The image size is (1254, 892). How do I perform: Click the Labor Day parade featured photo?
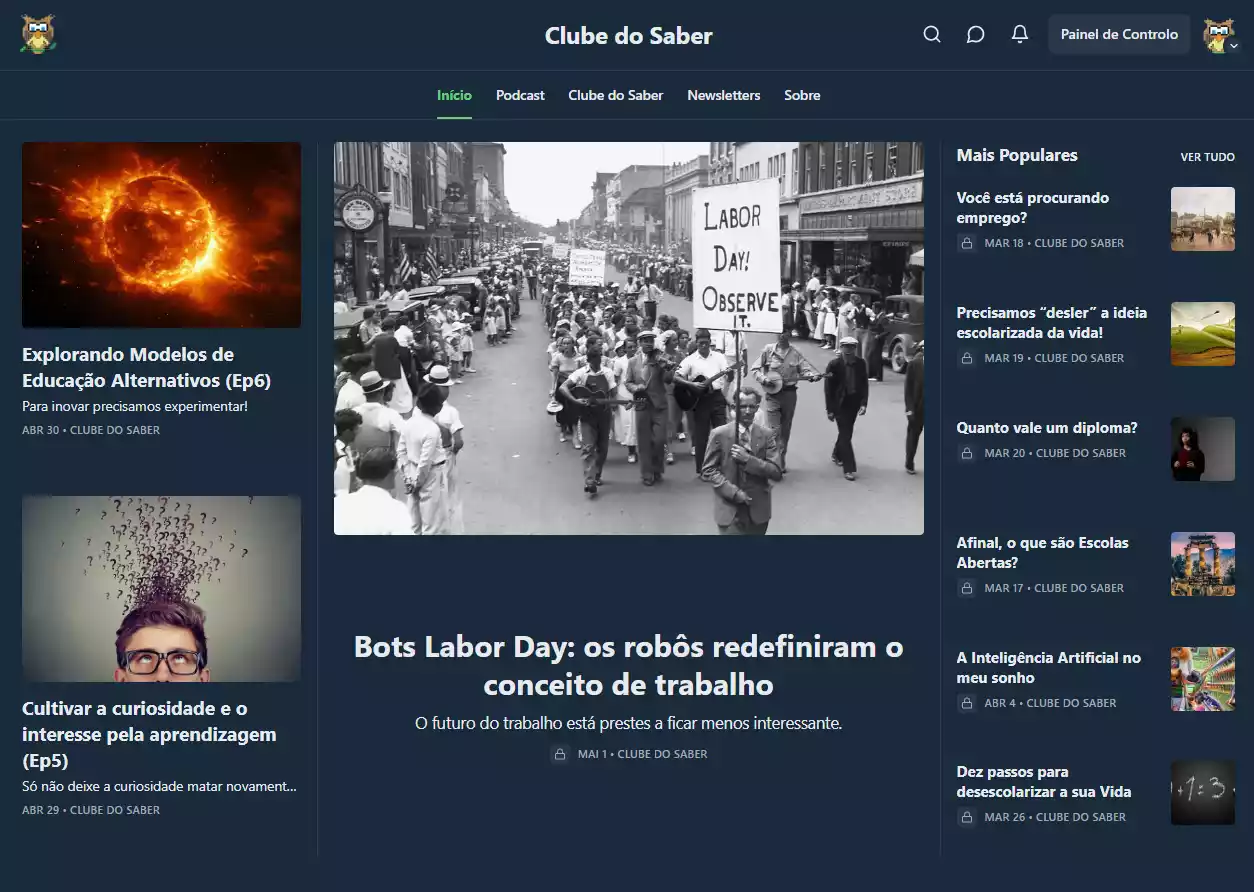pyautogui.click(x=628, y=338)
